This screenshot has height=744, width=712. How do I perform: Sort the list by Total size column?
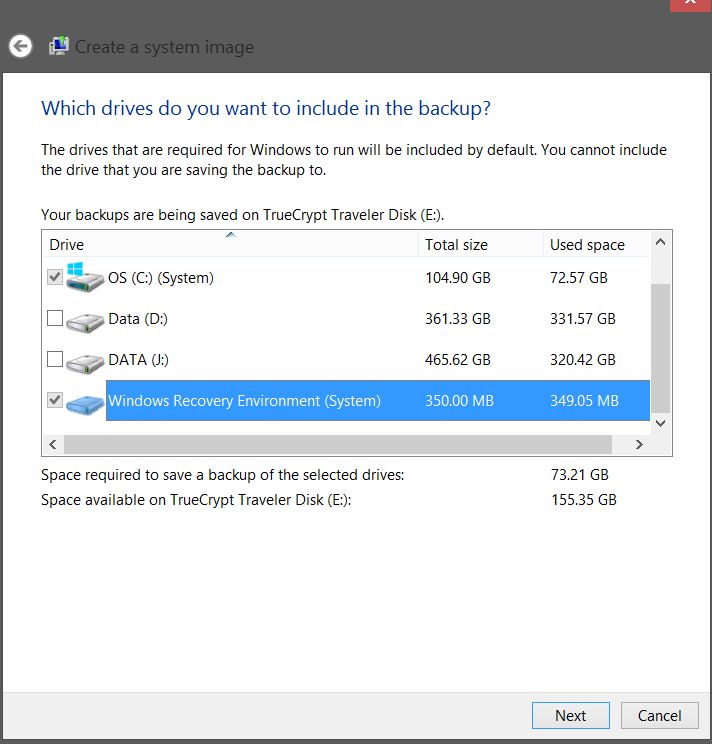pyautogui.click(x=481, y=244)
